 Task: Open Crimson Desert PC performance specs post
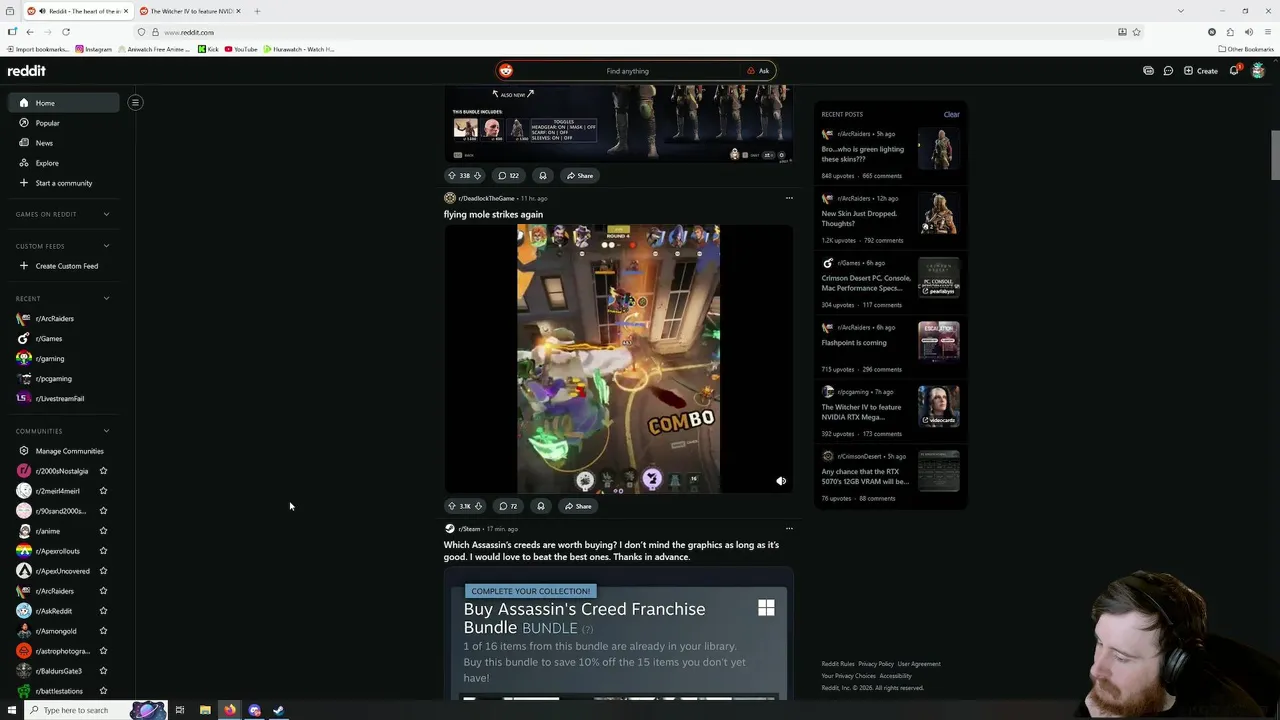pyautogui.click(x=866, y=283)
